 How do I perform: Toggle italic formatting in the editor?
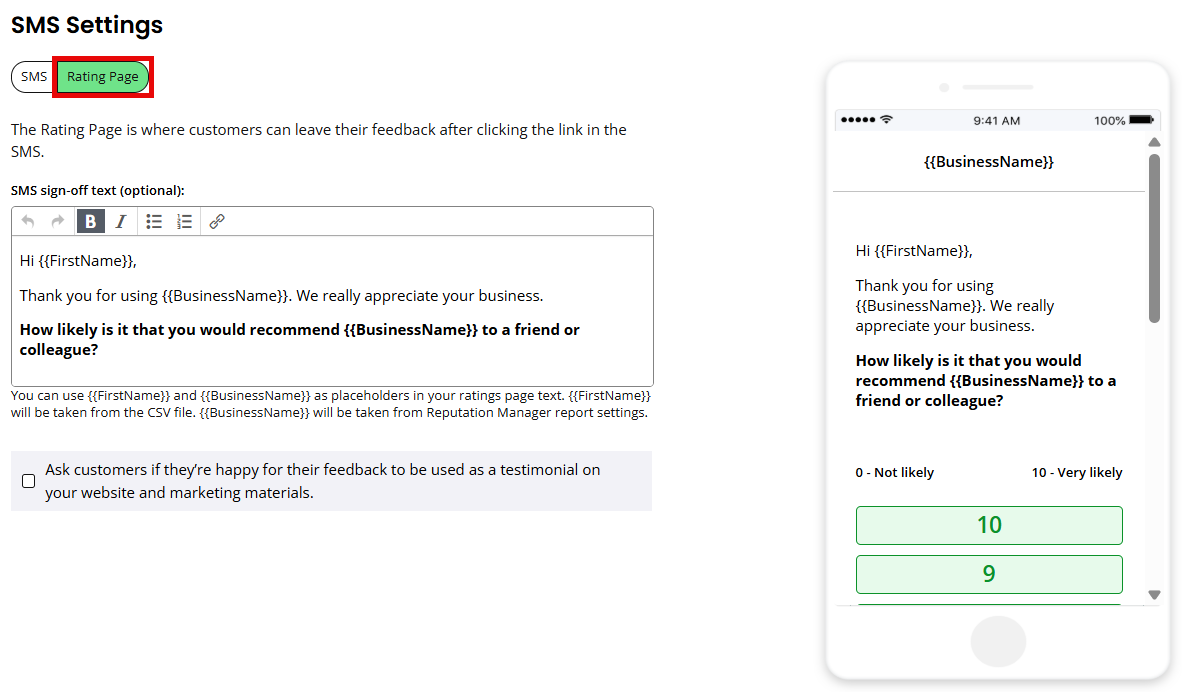point(121,222)
